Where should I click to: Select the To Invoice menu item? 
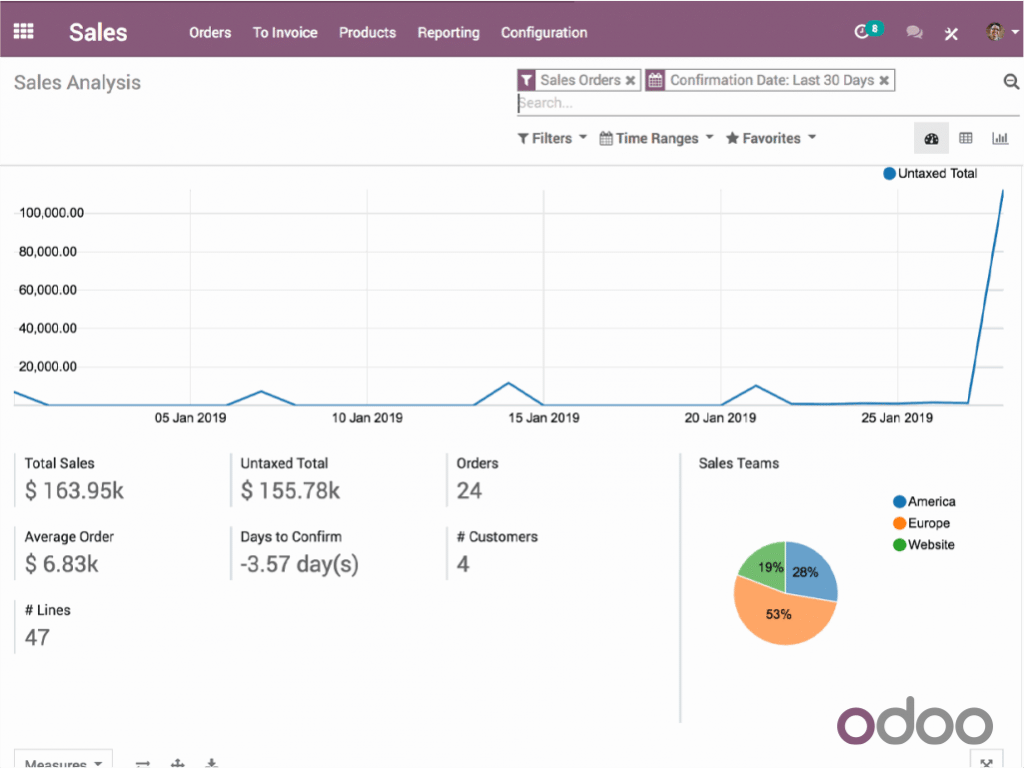pyautogui.click(x=285, y=32)
